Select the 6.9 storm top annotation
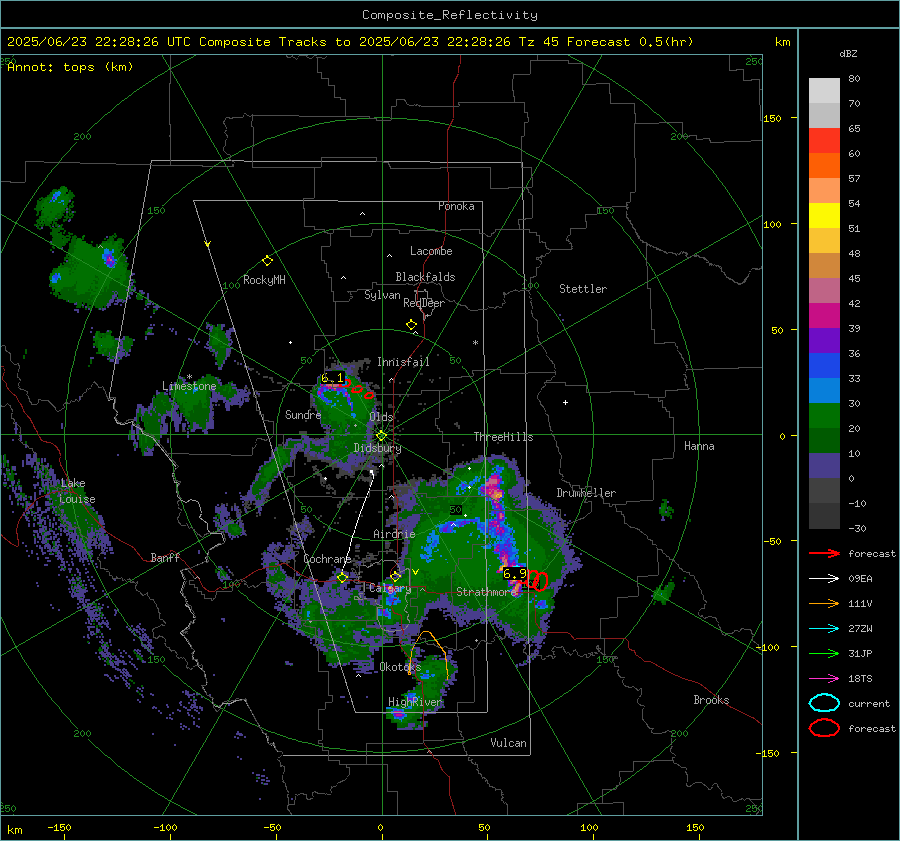Viewport: 900px width, 841px height. tap(515, 573)
